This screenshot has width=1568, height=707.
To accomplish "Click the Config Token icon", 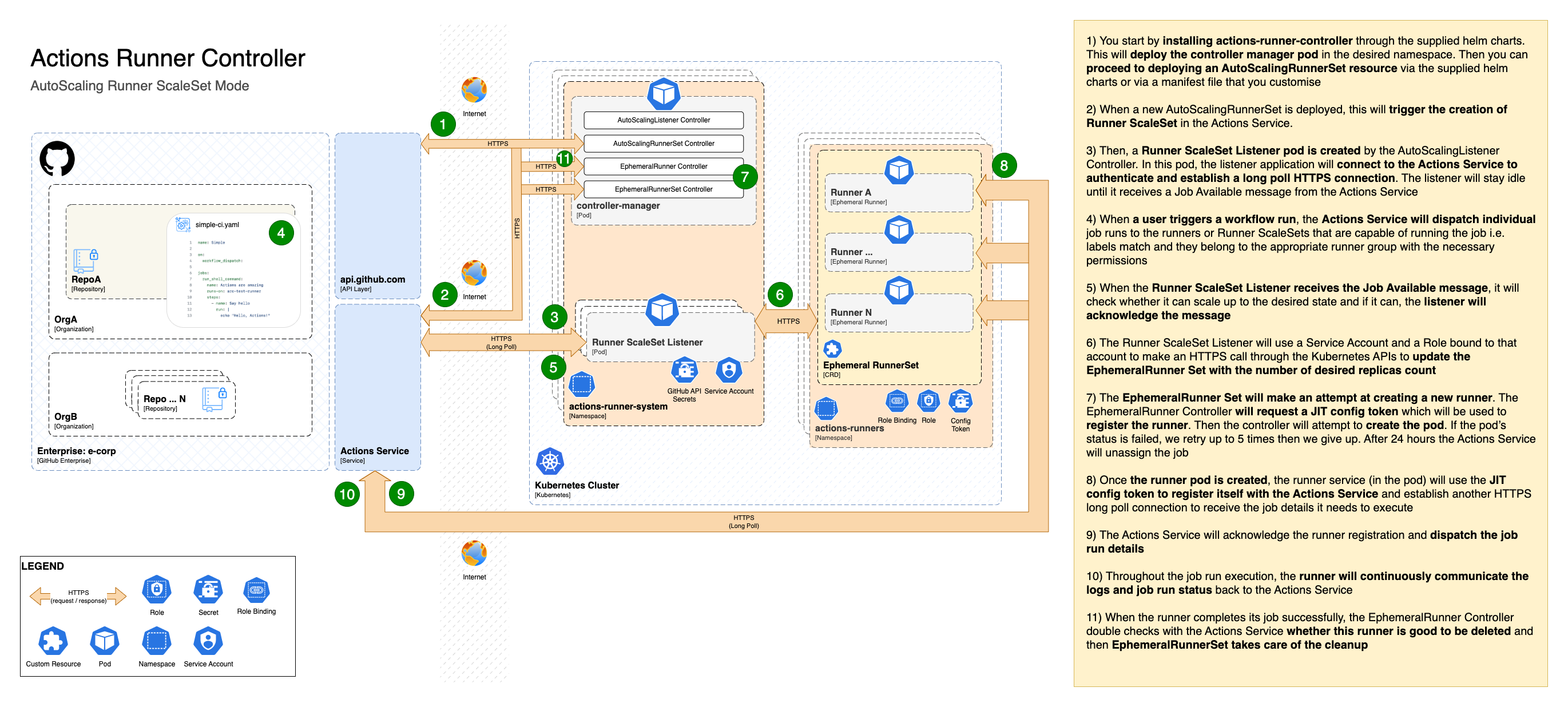I will pos(960,402).
